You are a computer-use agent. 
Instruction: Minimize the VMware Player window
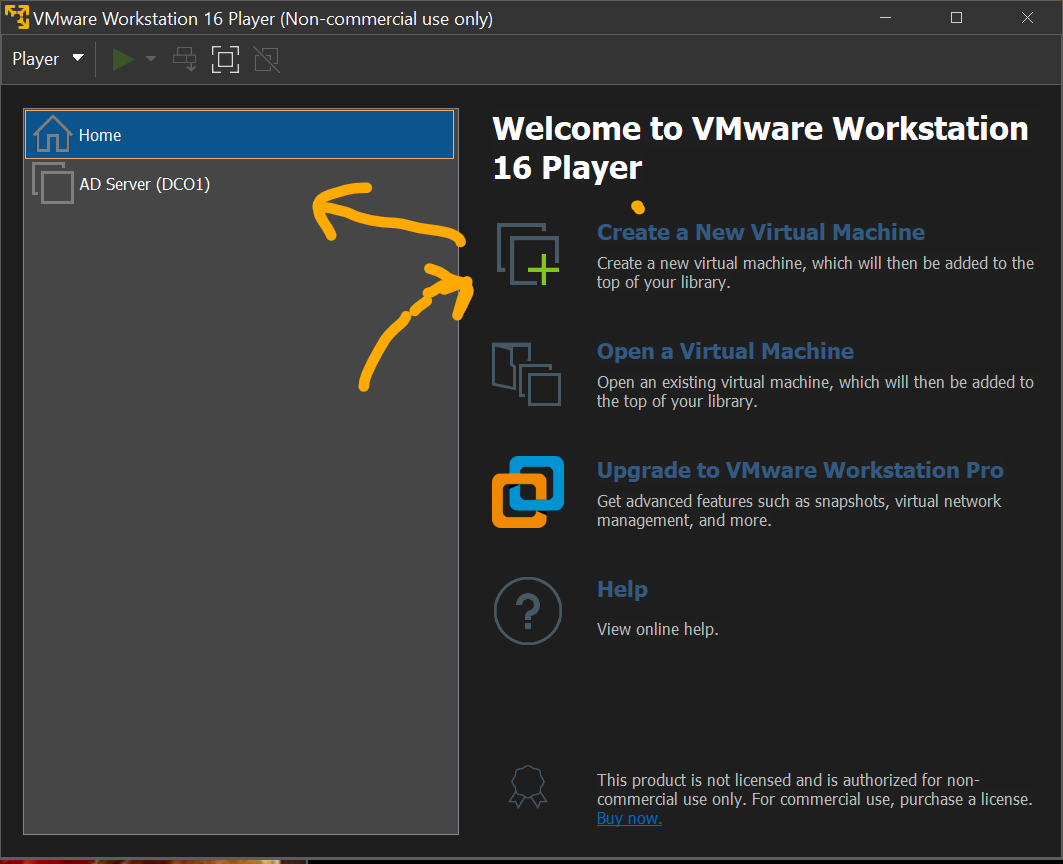(885, 18)
